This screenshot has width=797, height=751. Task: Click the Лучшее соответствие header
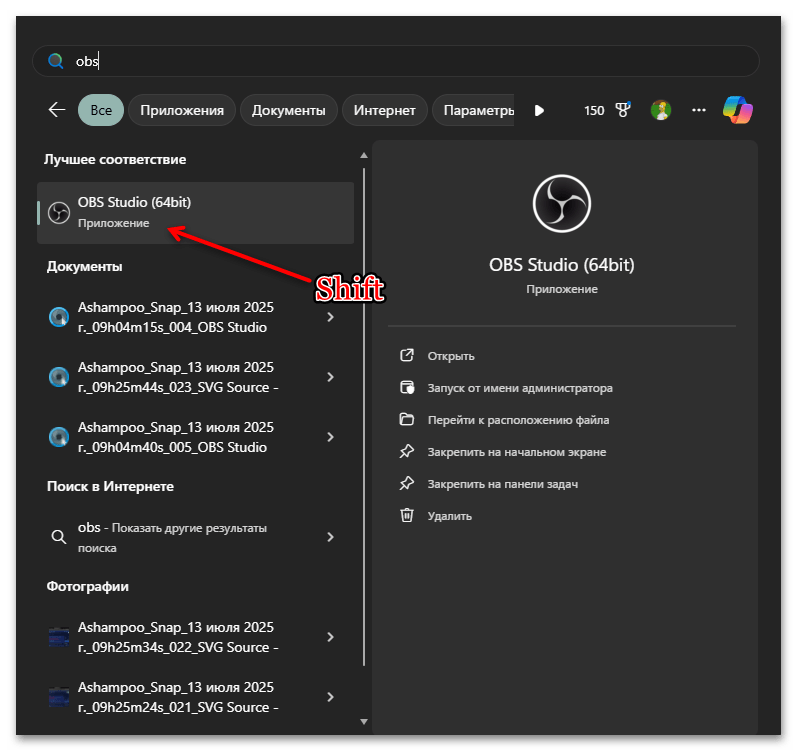[115, 160]
